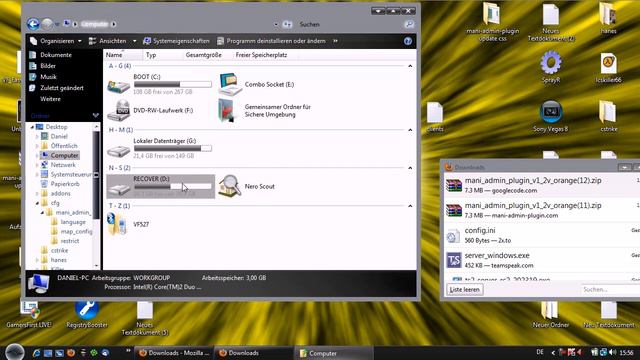Viewport: 640px width, 360px height.
Task: Open the Organisieren menu
Action: (x=56, y=41)
